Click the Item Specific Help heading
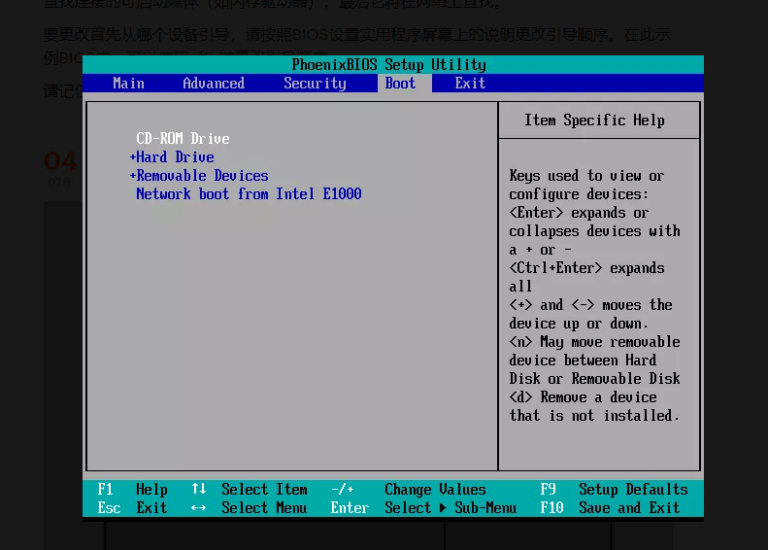The image size is (768, 550). 594,120
